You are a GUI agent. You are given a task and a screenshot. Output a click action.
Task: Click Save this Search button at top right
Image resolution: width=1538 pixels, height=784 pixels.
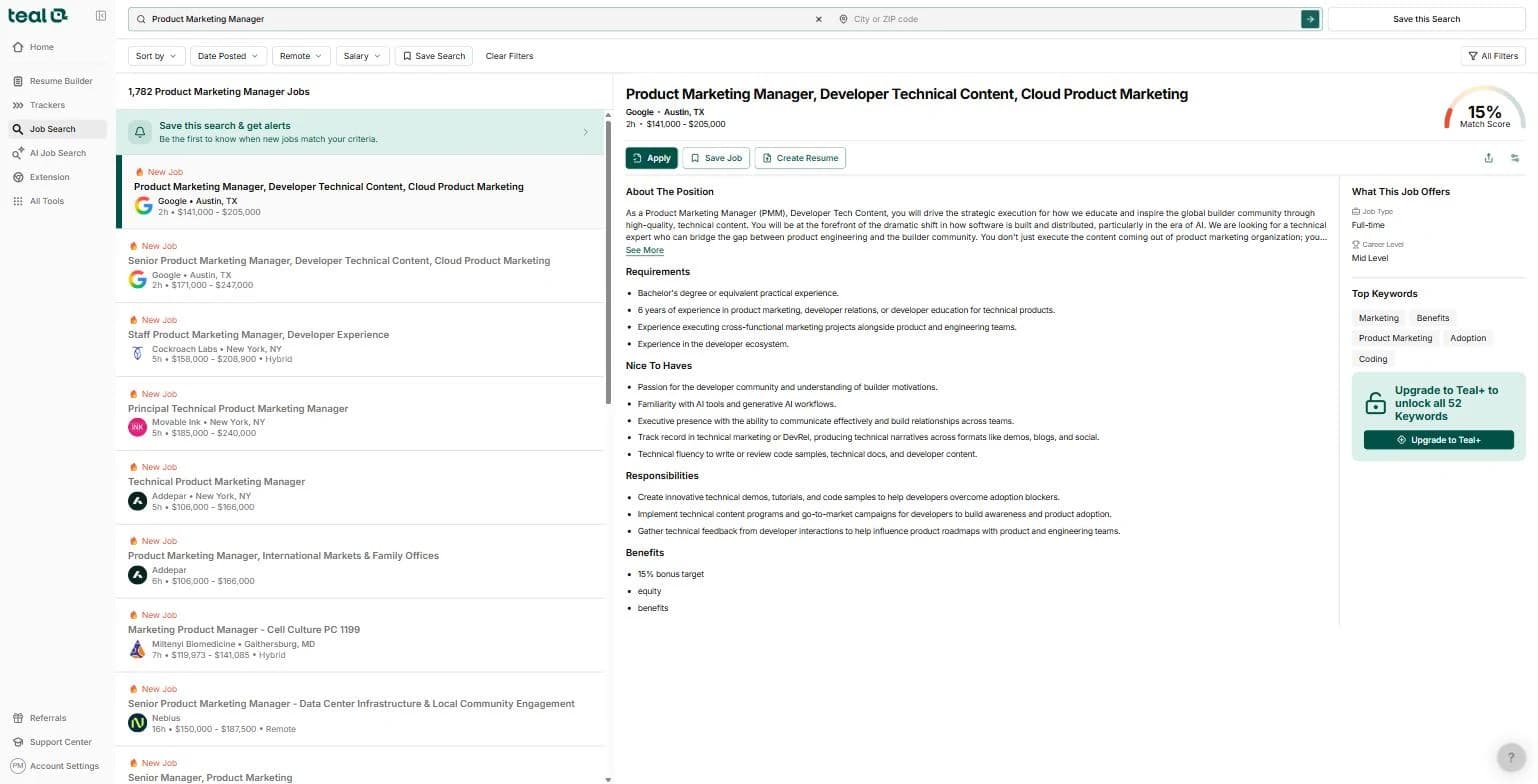pos(1426,19)
